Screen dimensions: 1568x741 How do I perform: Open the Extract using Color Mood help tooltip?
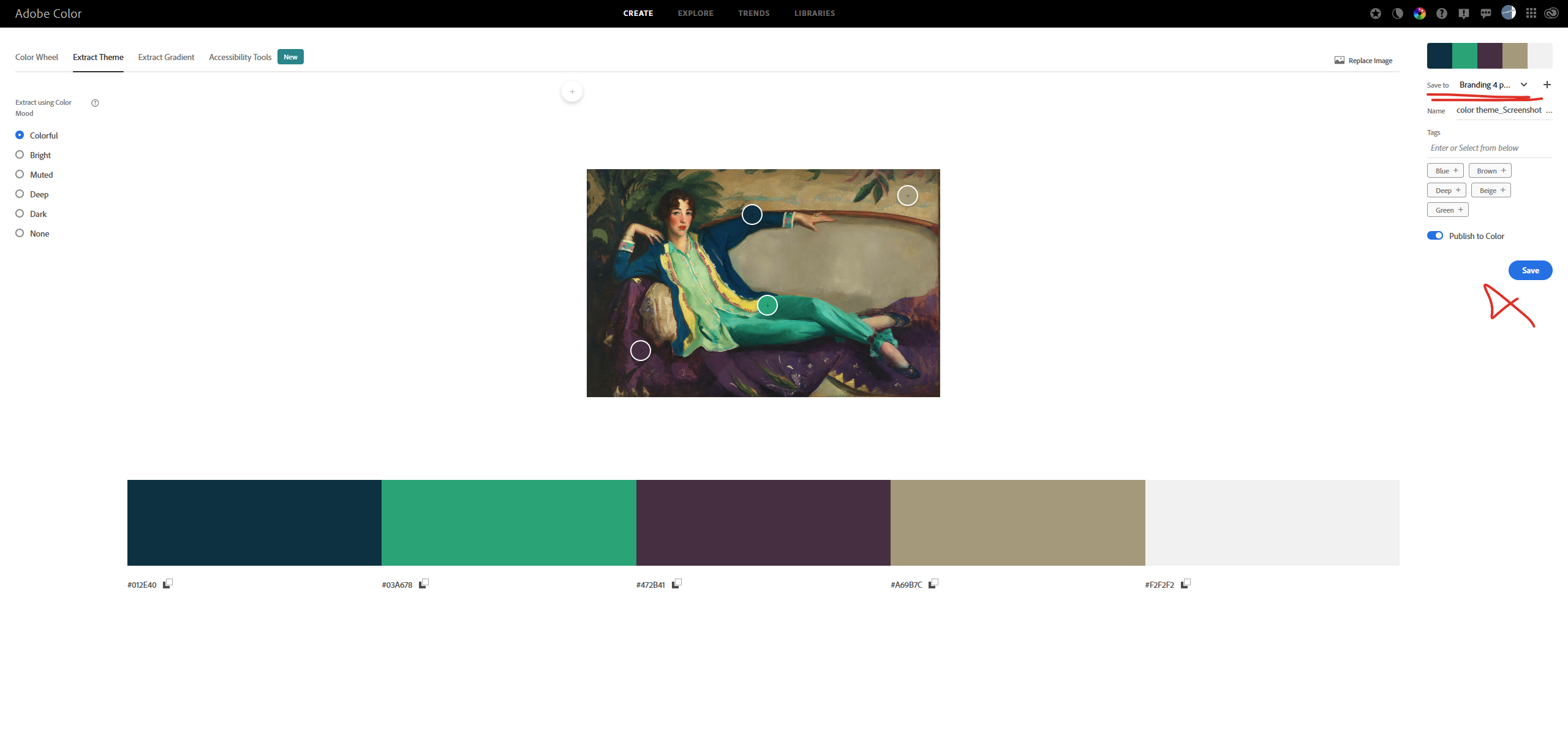pos(95,103)
